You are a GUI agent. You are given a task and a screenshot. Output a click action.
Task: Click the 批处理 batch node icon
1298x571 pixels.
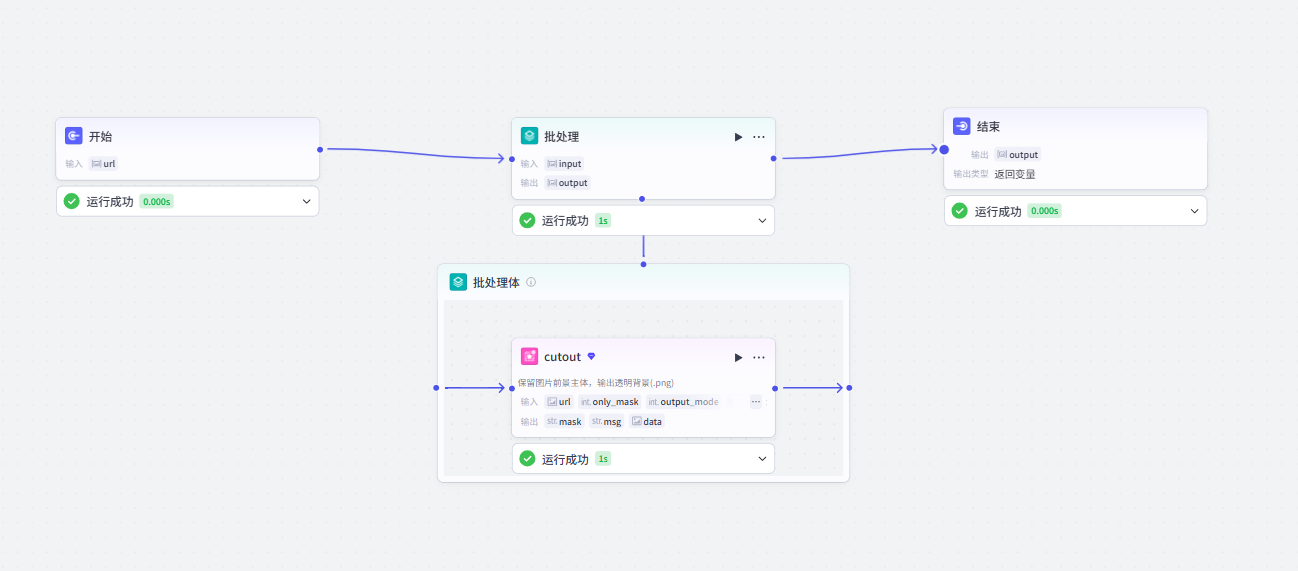pos(530,136)
